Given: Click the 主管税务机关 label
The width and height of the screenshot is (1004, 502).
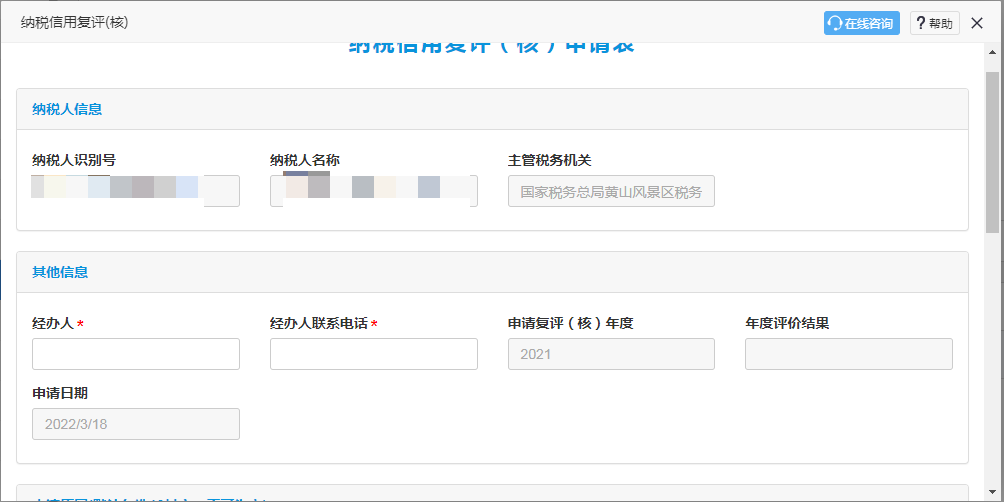Looking at the screenshot, I should click(549, 161).
